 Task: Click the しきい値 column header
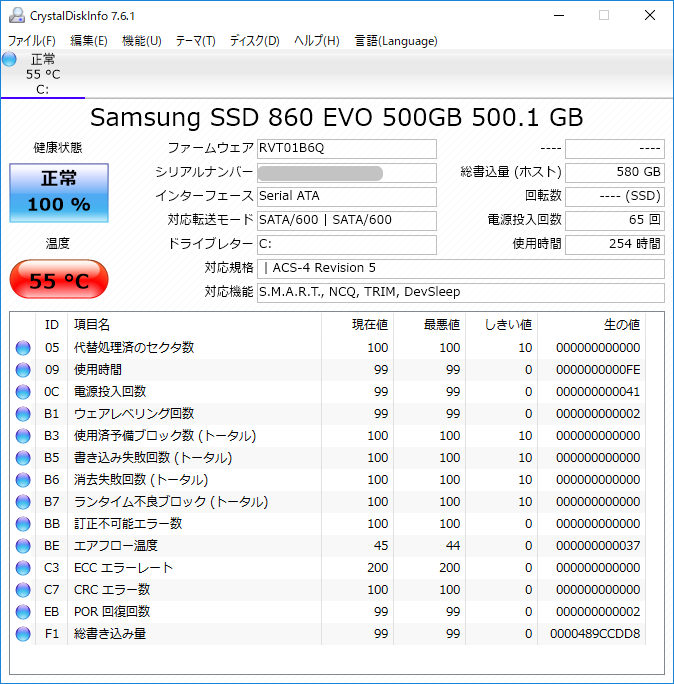coord(502,325)
